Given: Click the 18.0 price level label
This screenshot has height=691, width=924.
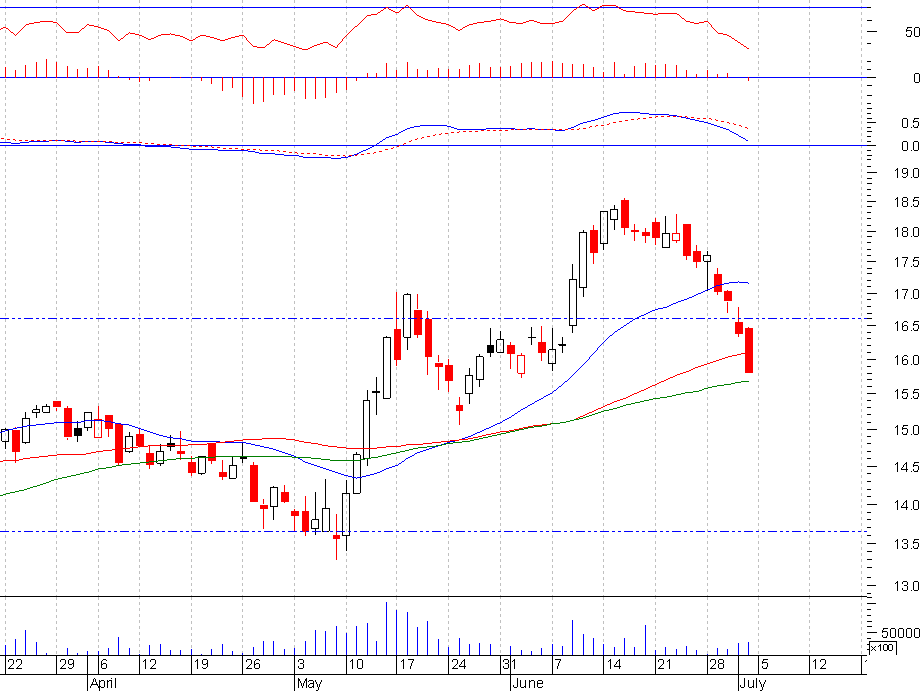Looking at the screenshot, I should pos(906,233).
